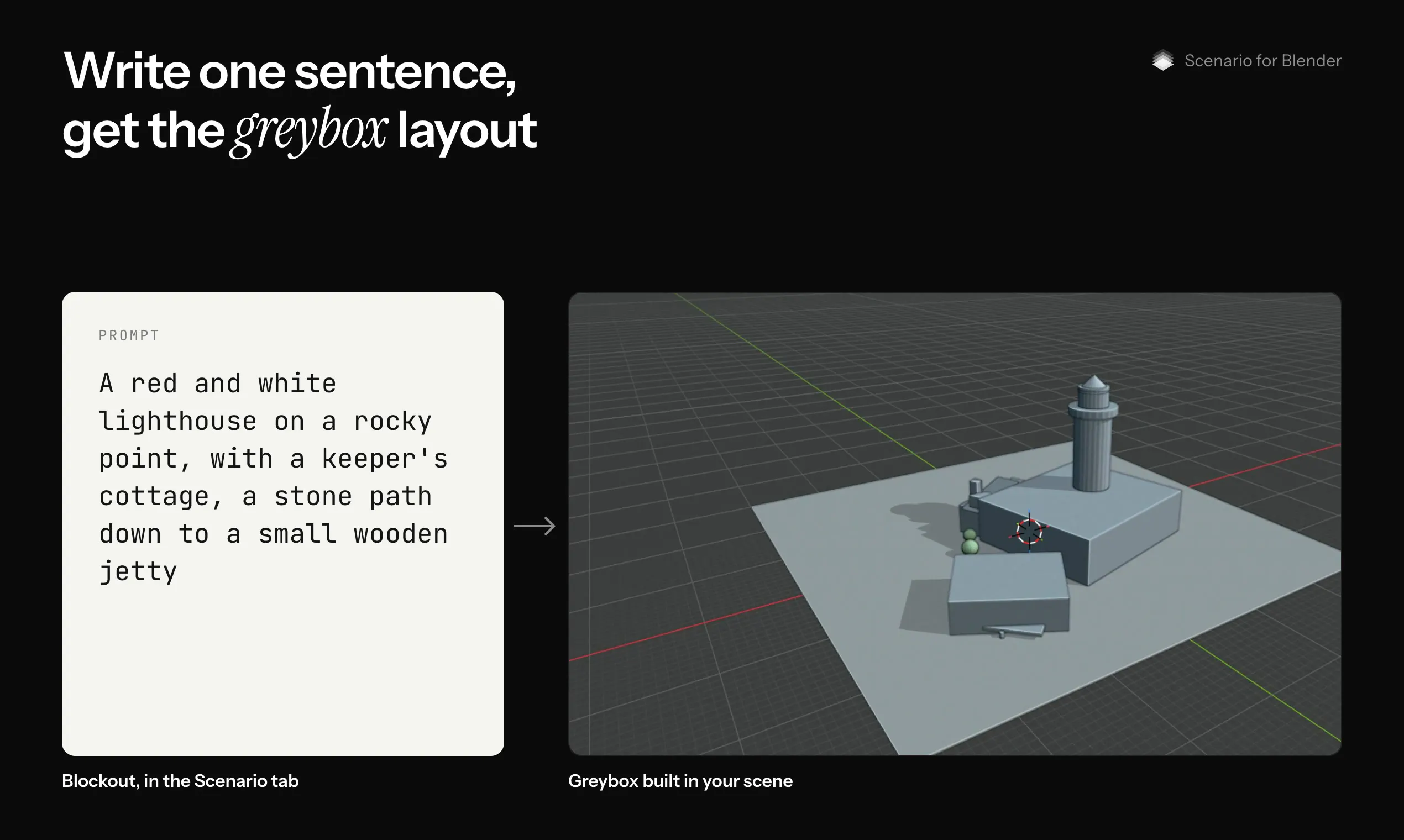Click the greybox viewport preview image
This screenshot has width=1404, height=840.
(955, 523)
